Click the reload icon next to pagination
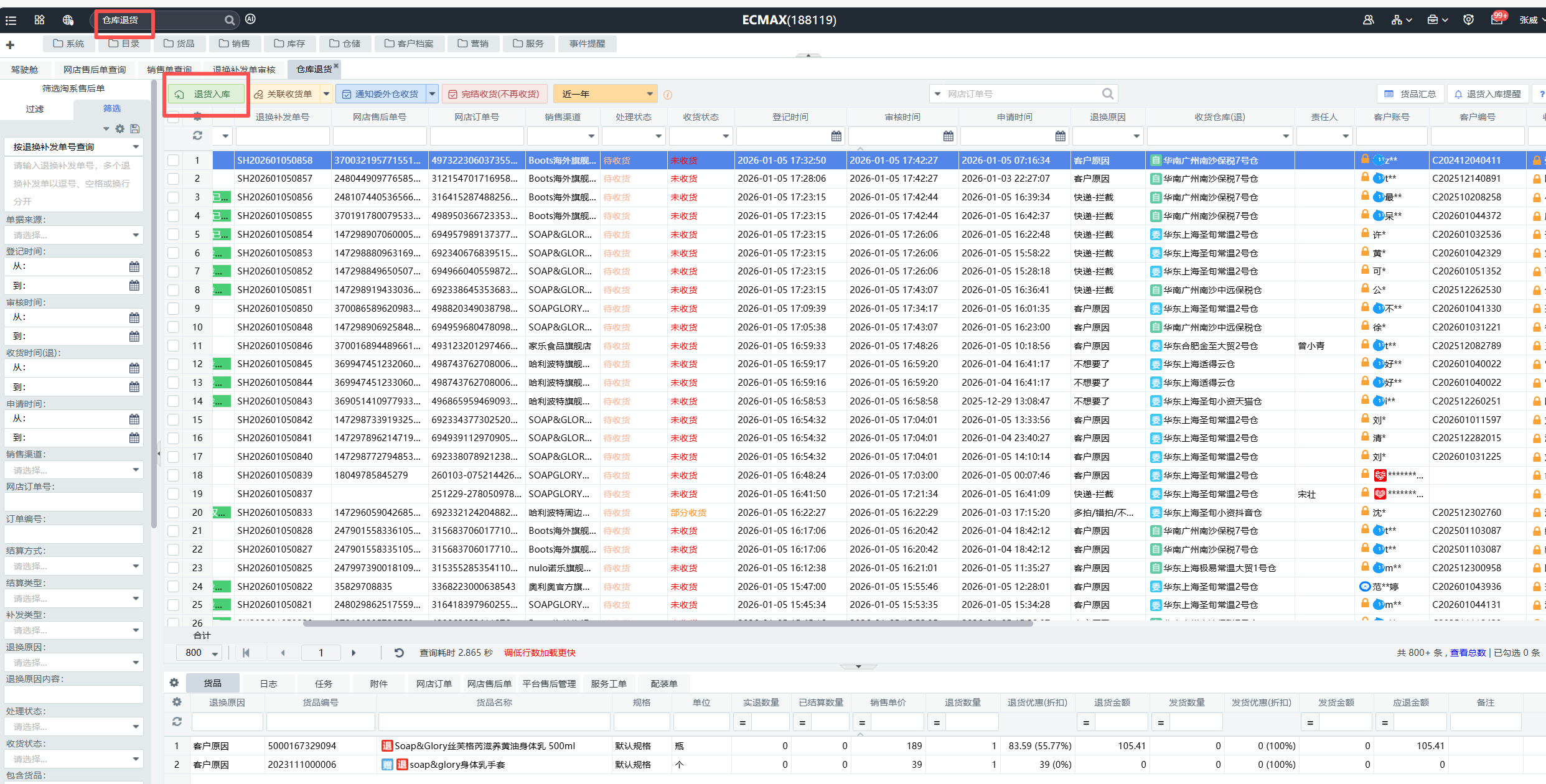 (x=399, y=653)
